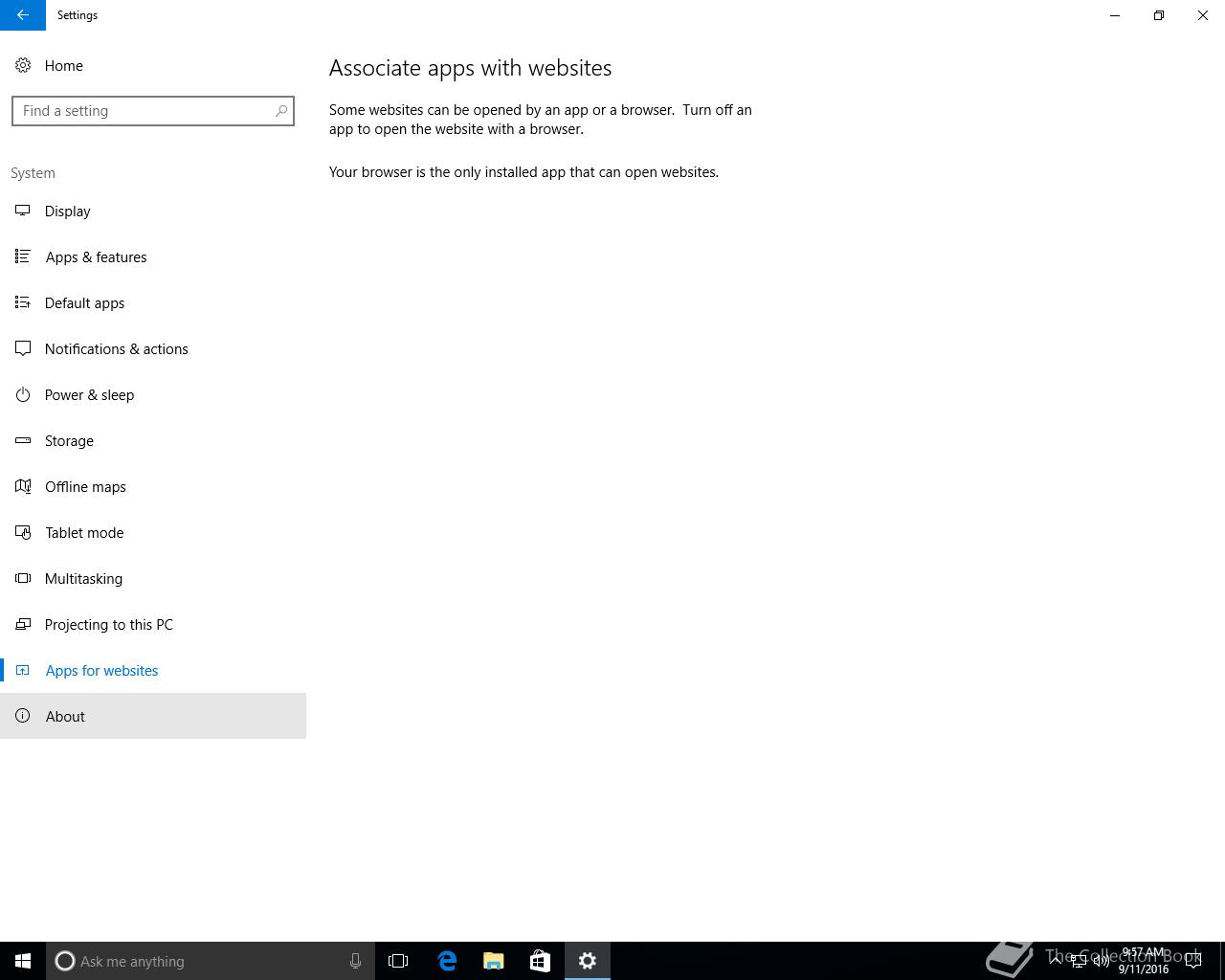Image resolution: width=1225 pixels, height=980 pixels.
Task: Click the Cortana microphone icon
Action: 355,961
